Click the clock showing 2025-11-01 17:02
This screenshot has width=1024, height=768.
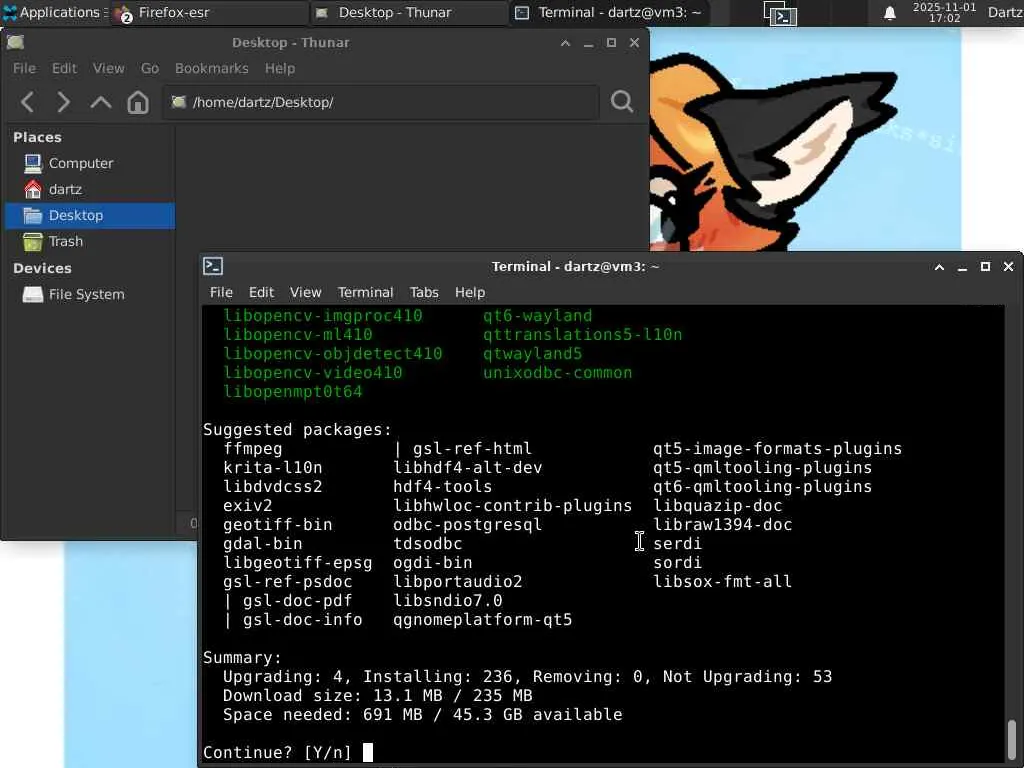point(944,12)
